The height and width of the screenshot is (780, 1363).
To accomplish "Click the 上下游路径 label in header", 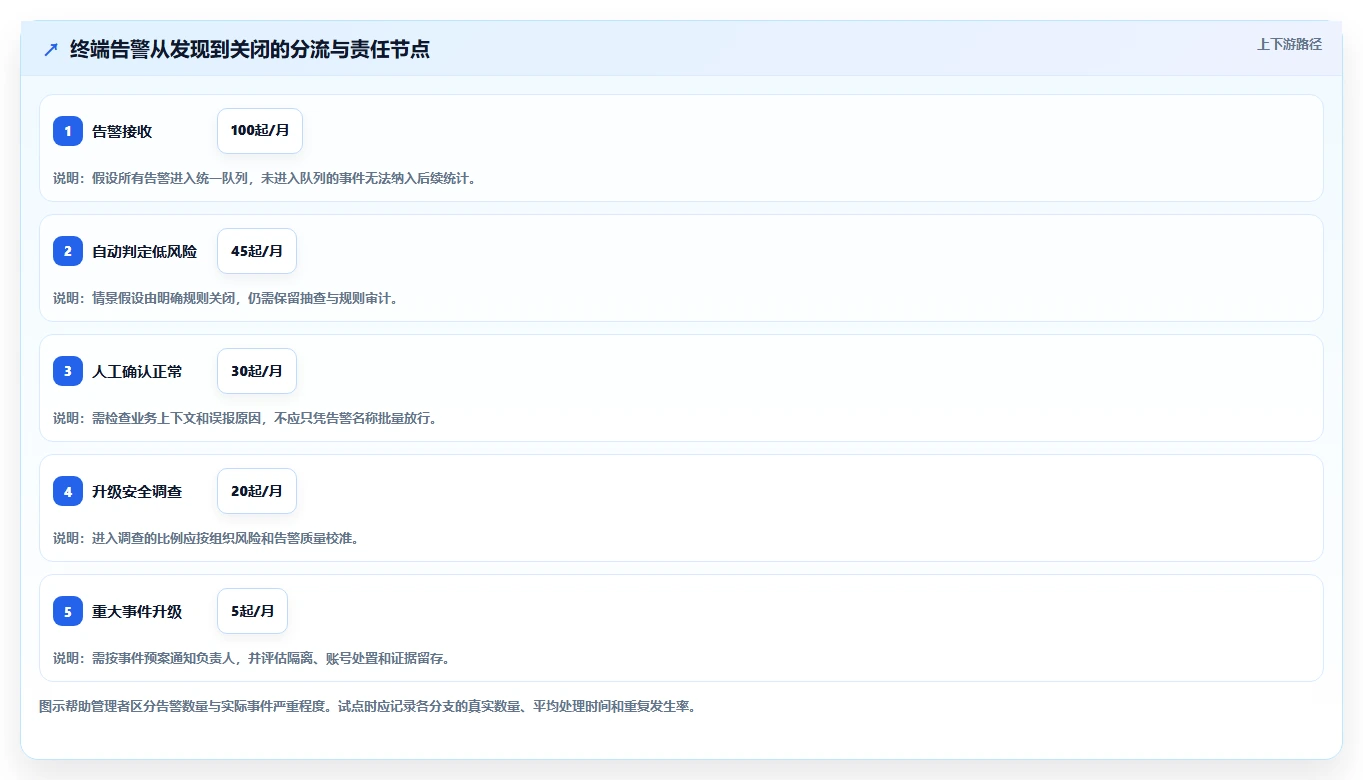I will 1289,44.
